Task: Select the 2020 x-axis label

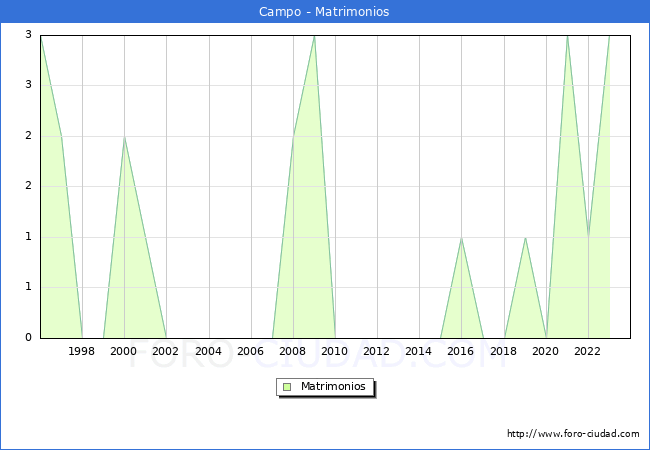Action: coord(546,351)
